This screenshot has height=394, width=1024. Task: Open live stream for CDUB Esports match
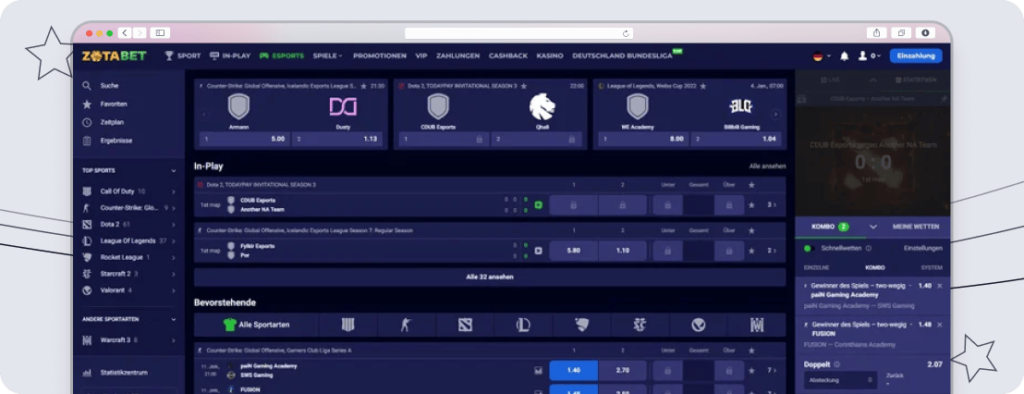coord(538,205)
